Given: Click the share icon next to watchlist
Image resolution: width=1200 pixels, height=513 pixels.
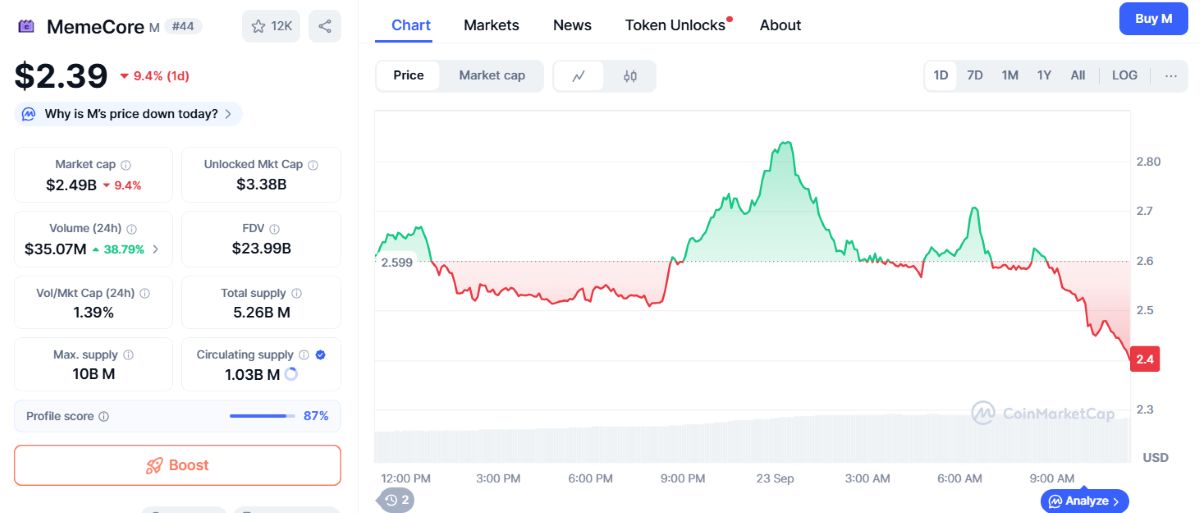Looking at the screenshot, I should click(325, 26).
